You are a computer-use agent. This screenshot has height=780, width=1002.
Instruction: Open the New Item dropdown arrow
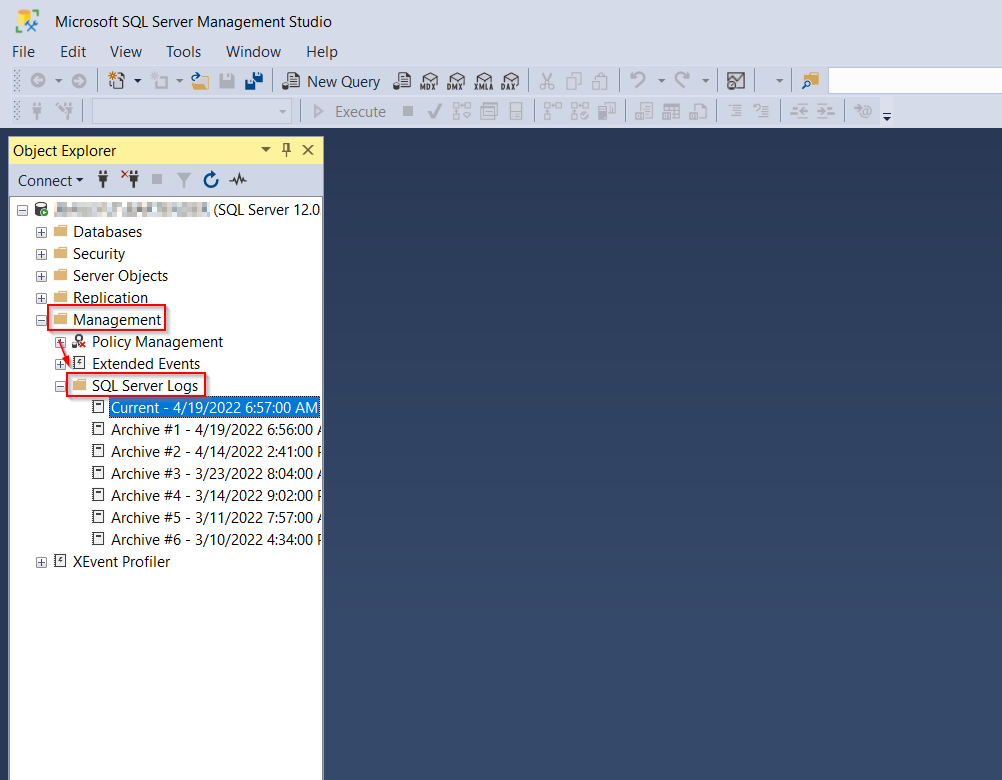[x=137, y=81]
